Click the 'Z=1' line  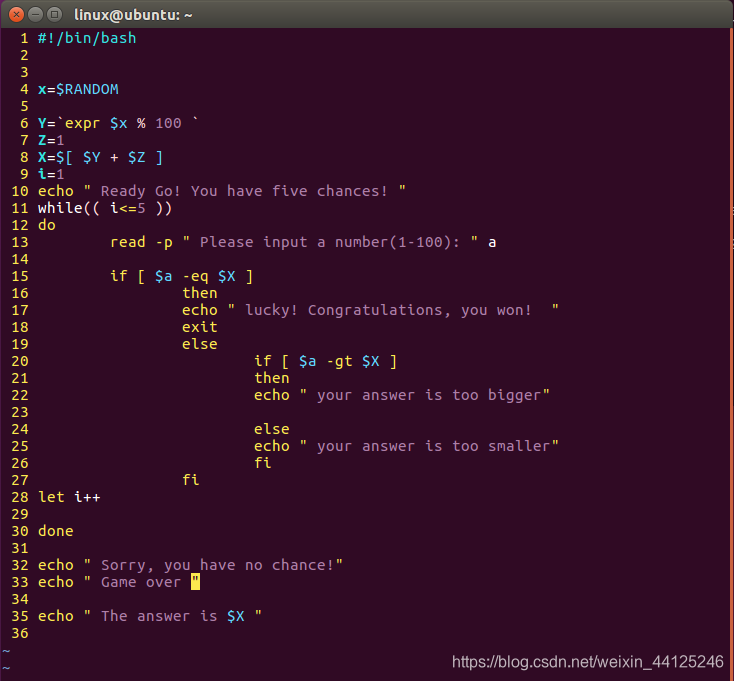(x=51, y=140)
